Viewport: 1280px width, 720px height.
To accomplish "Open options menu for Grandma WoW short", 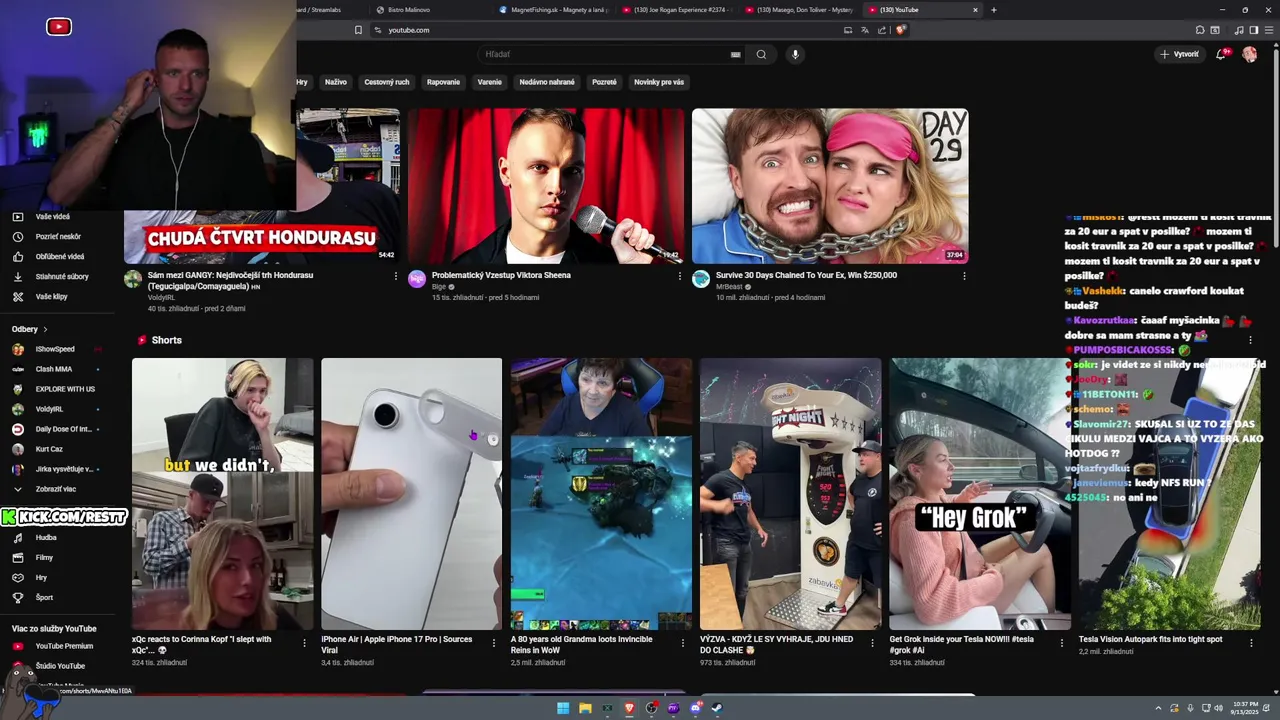I will 683,643.
